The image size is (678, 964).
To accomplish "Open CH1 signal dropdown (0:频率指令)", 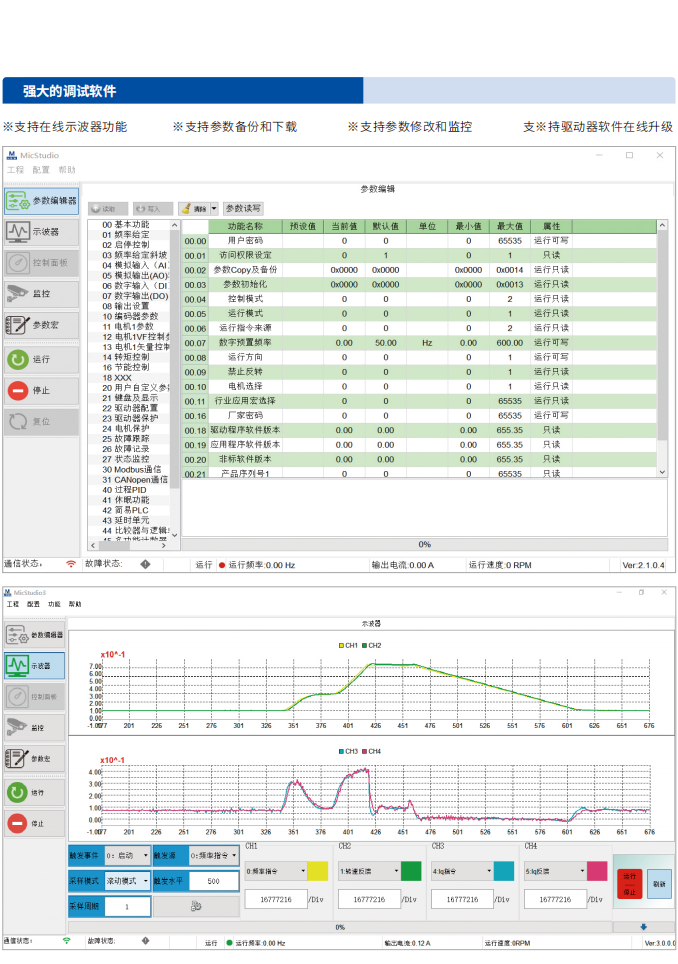I will click(275, 871).
